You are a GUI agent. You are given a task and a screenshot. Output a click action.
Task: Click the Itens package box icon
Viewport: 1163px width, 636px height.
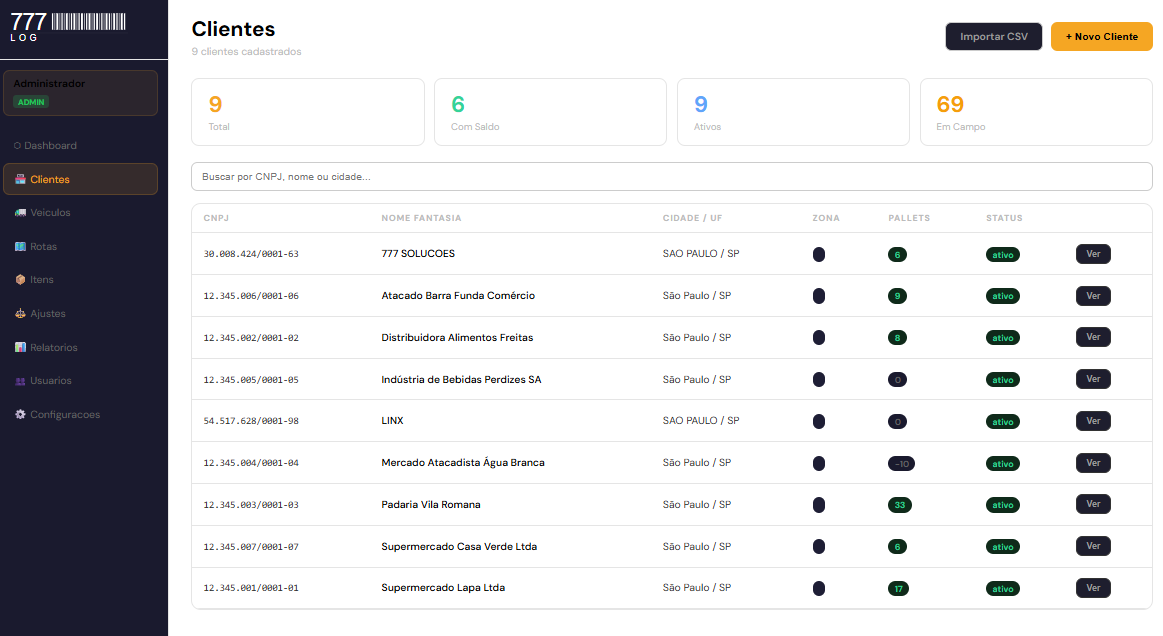pyautogui.click(x=20, y=280)
